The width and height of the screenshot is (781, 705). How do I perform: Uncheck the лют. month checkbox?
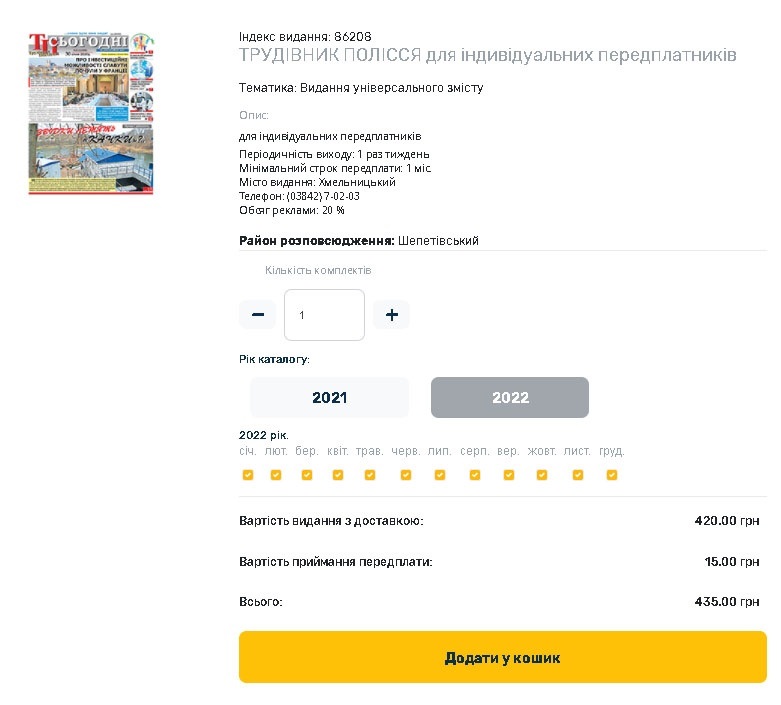point(275,475)
